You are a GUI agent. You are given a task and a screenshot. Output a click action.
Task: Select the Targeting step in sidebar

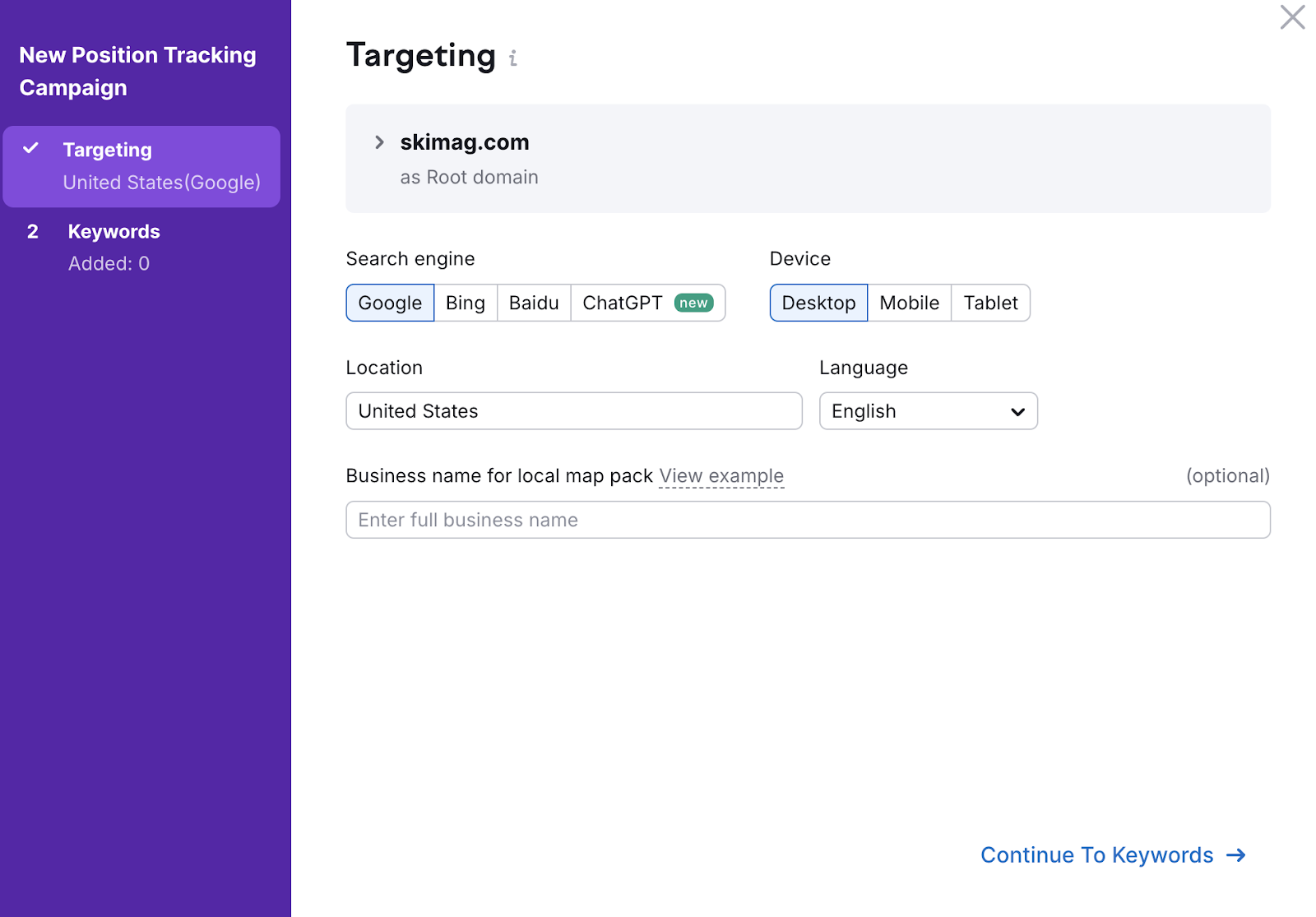(107, 149)
